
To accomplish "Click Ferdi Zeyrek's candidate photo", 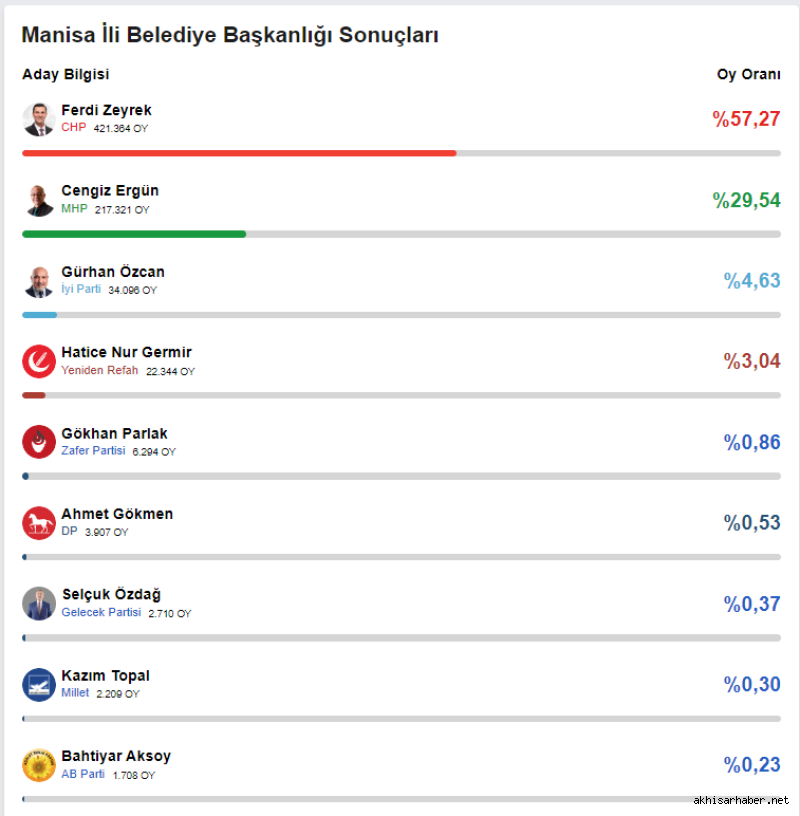I will click(x=39, y=119).
